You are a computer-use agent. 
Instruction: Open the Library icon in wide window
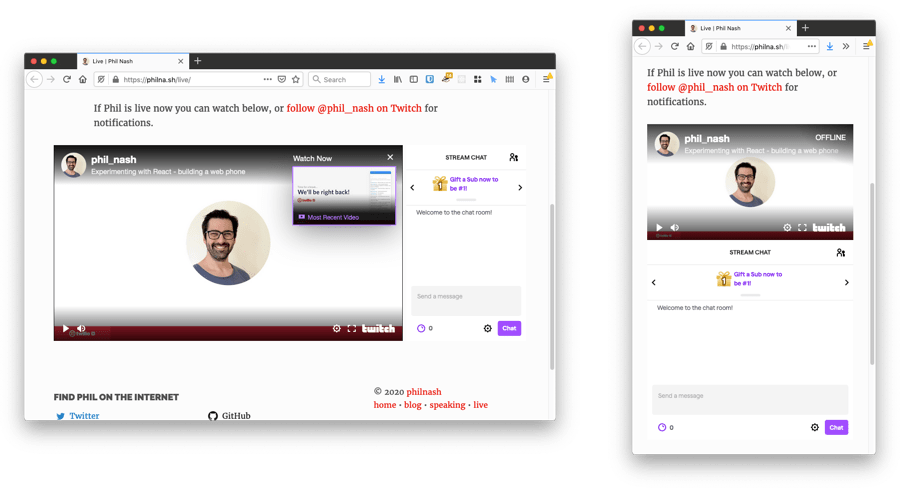398,79
